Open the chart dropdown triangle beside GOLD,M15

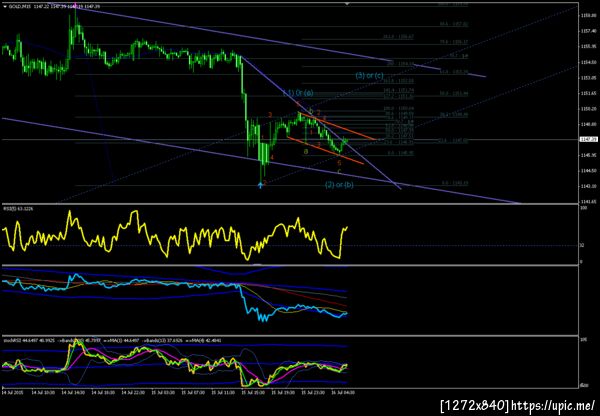tap(5, 7)
